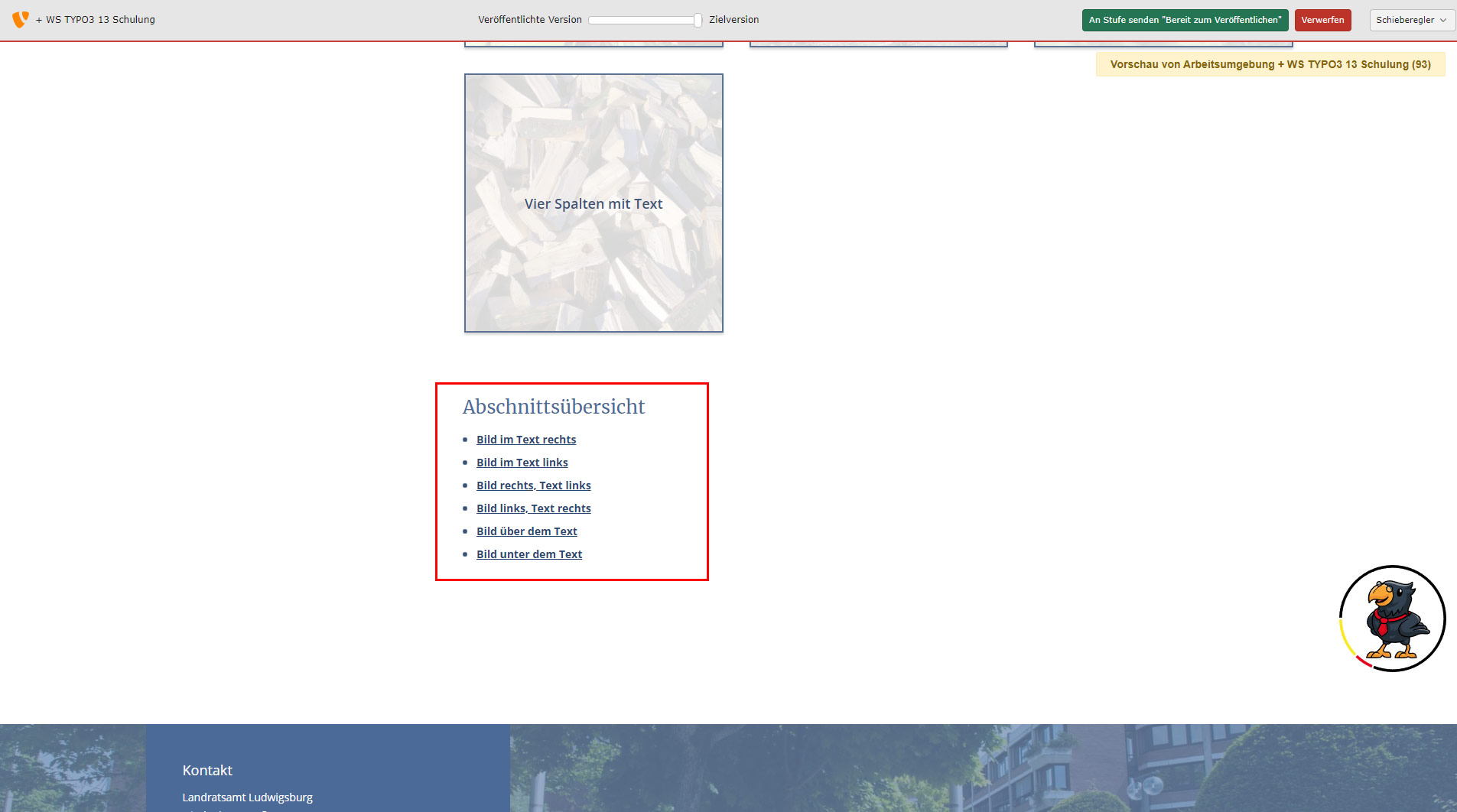1457x812 pixels.
Task: Click the workspace preview slider handle
Action: tap(698, 21)
